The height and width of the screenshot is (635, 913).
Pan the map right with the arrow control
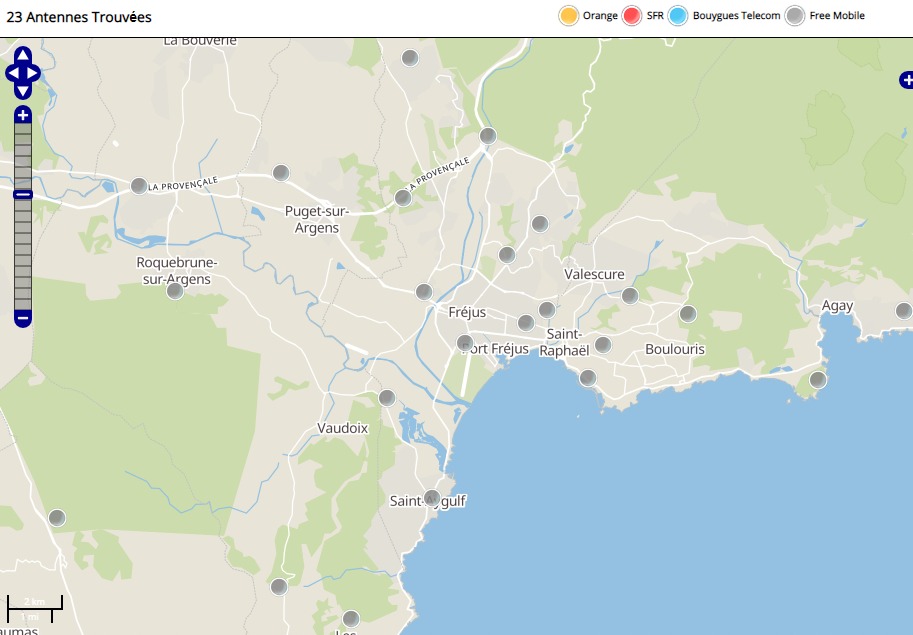(33, 73)
